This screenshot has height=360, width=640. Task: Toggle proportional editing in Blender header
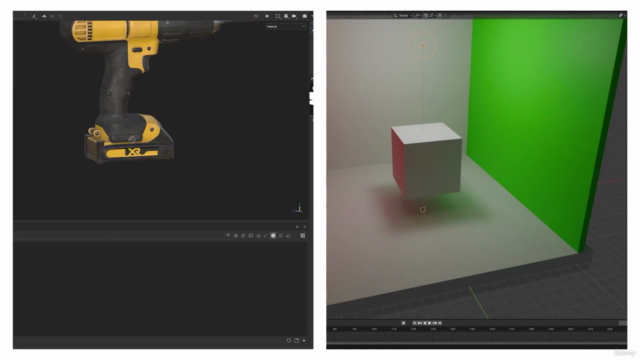[440, 16]
